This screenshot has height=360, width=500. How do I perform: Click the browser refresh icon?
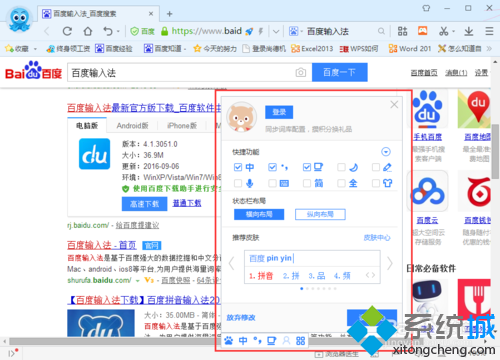tap(67, 31)
